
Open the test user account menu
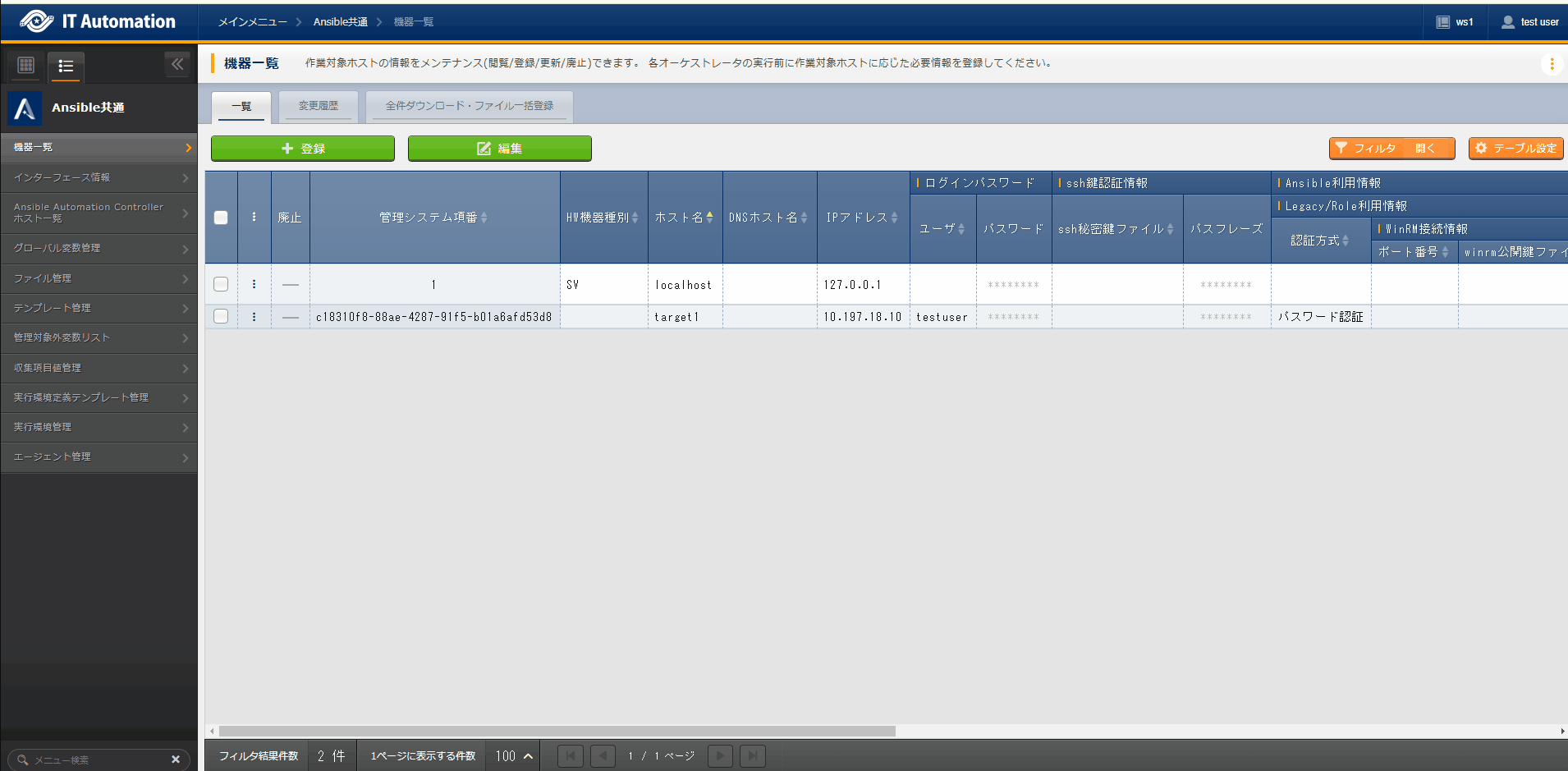coord(1529,22)
